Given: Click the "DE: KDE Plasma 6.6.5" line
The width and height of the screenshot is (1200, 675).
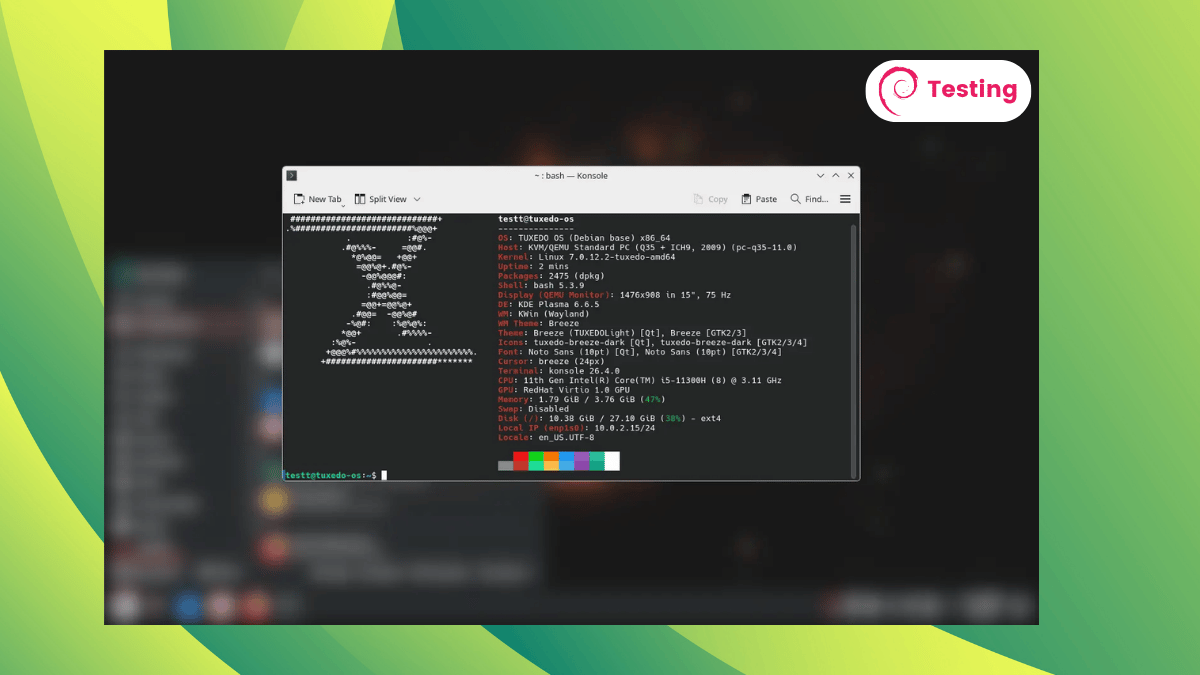Looking at the screenshot, I should (548, 304).
